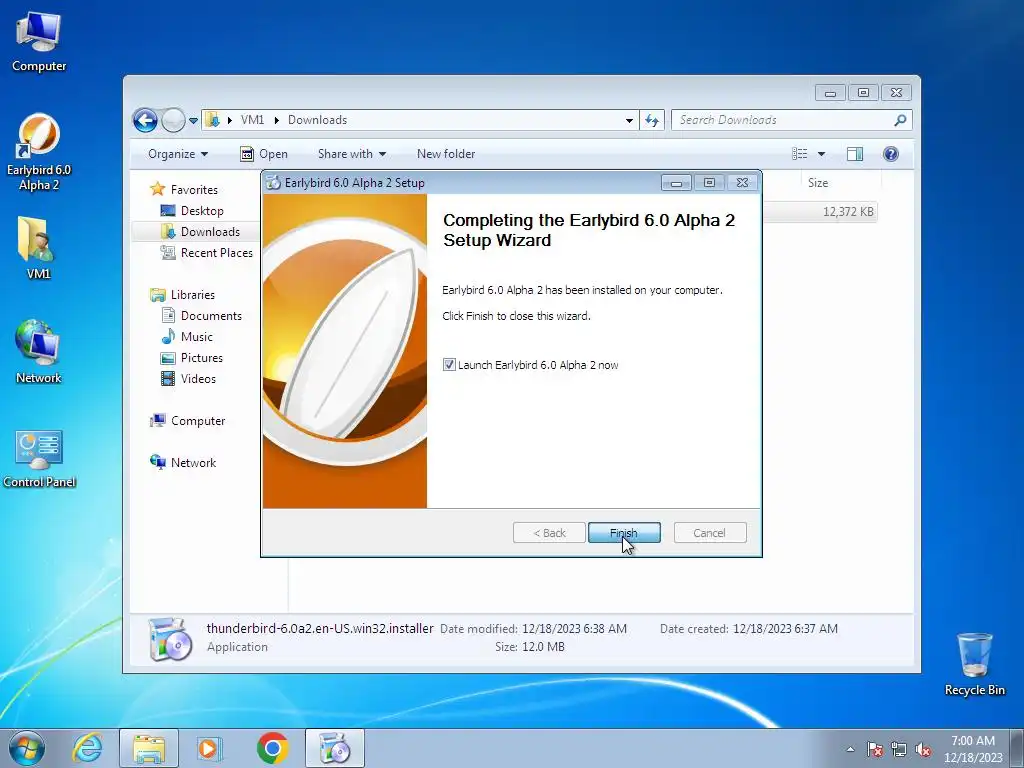Click New folder in Explorer toolbar
Screen dimensions: 1024x768
[446, 154]
